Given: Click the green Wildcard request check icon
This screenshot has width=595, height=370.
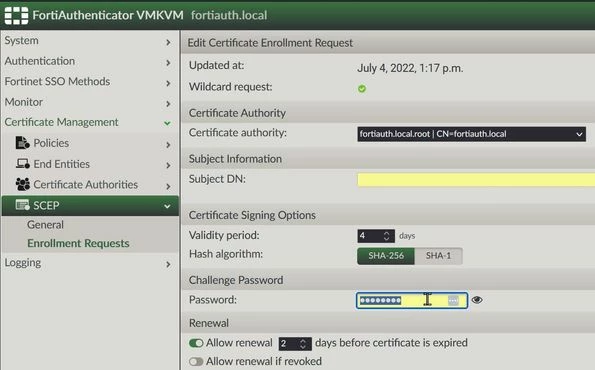Looking at the screenshot, I should coord(362,88).
